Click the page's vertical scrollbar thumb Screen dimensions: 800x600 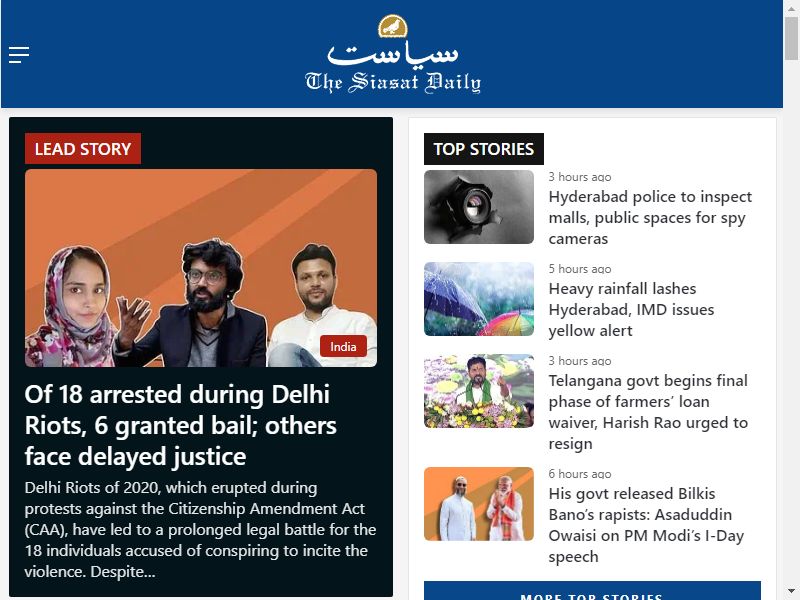pyautogui.click(x=791, y=38)
